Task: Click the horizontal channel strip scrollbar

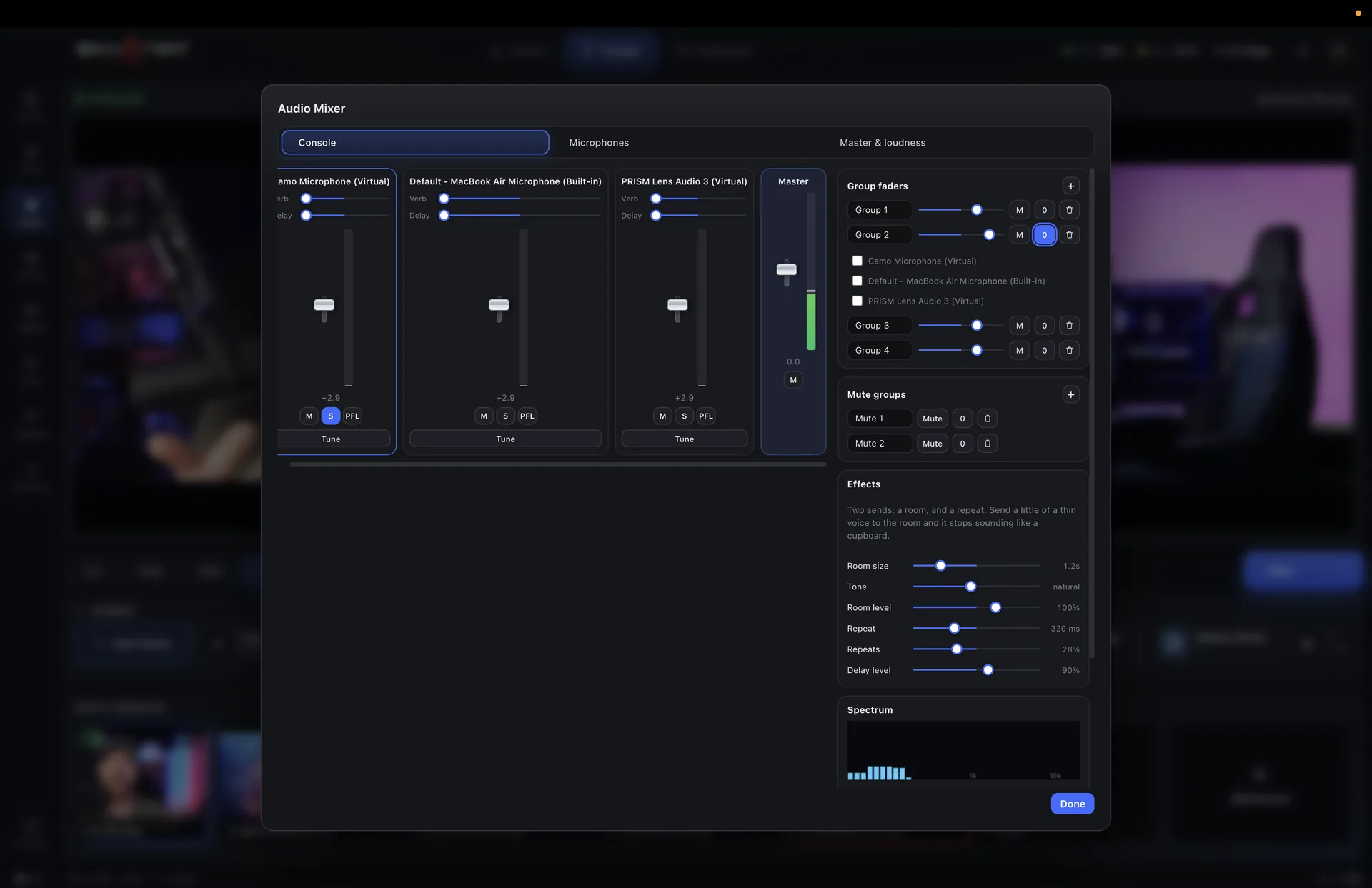Action: click(557, 464)
